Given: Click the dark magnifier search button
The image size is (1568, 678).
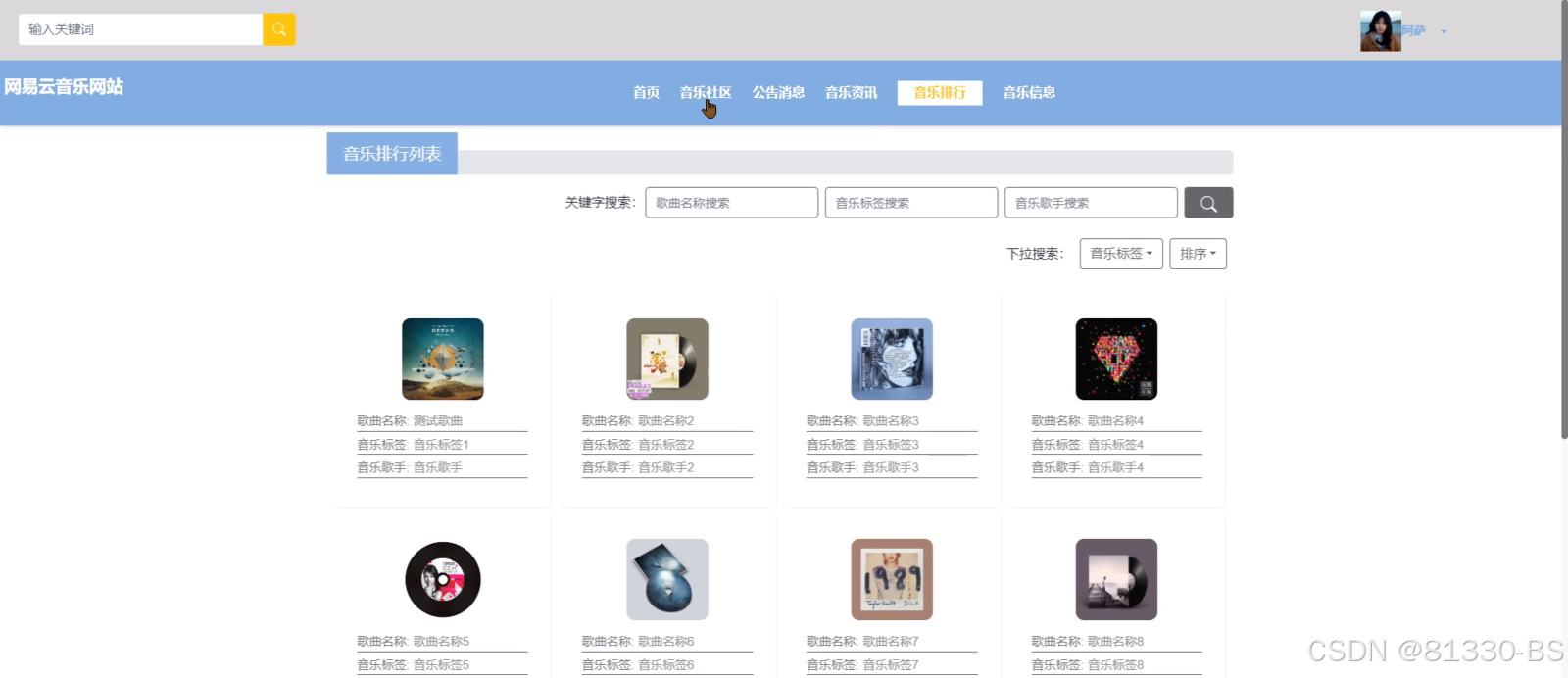Looking at the screenshot, I should pyautogui.click(x=1208, y=203).
